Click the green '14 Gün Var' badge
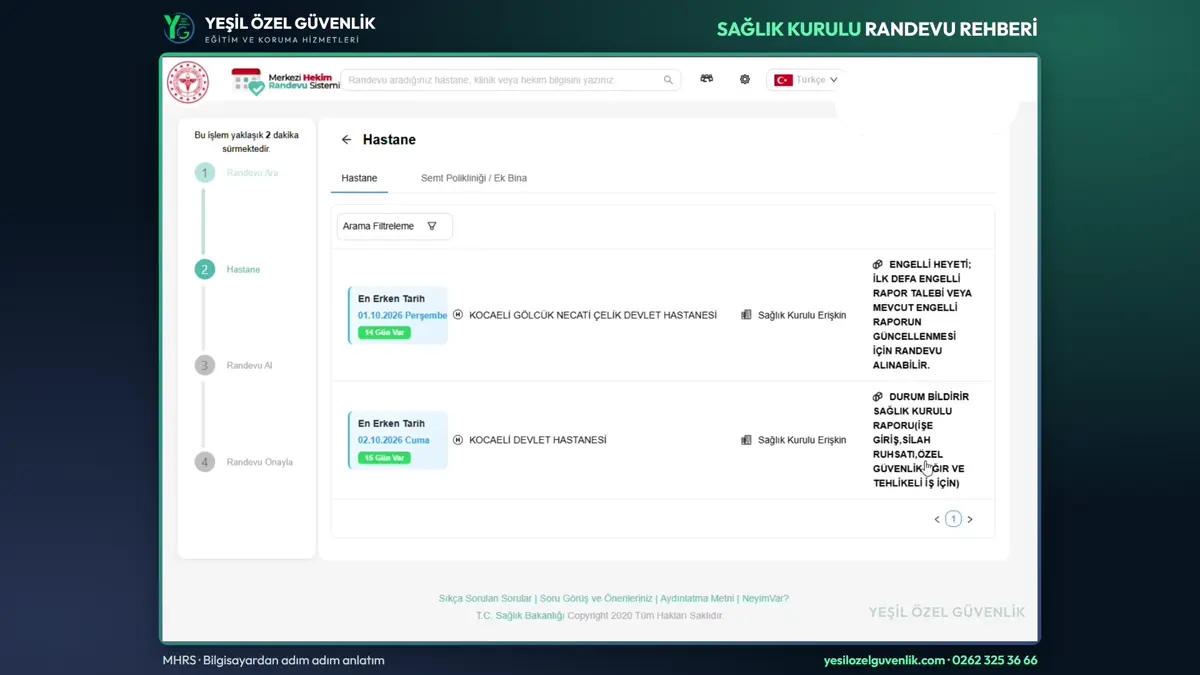The image size is (1200, 675). pos(384,332)
